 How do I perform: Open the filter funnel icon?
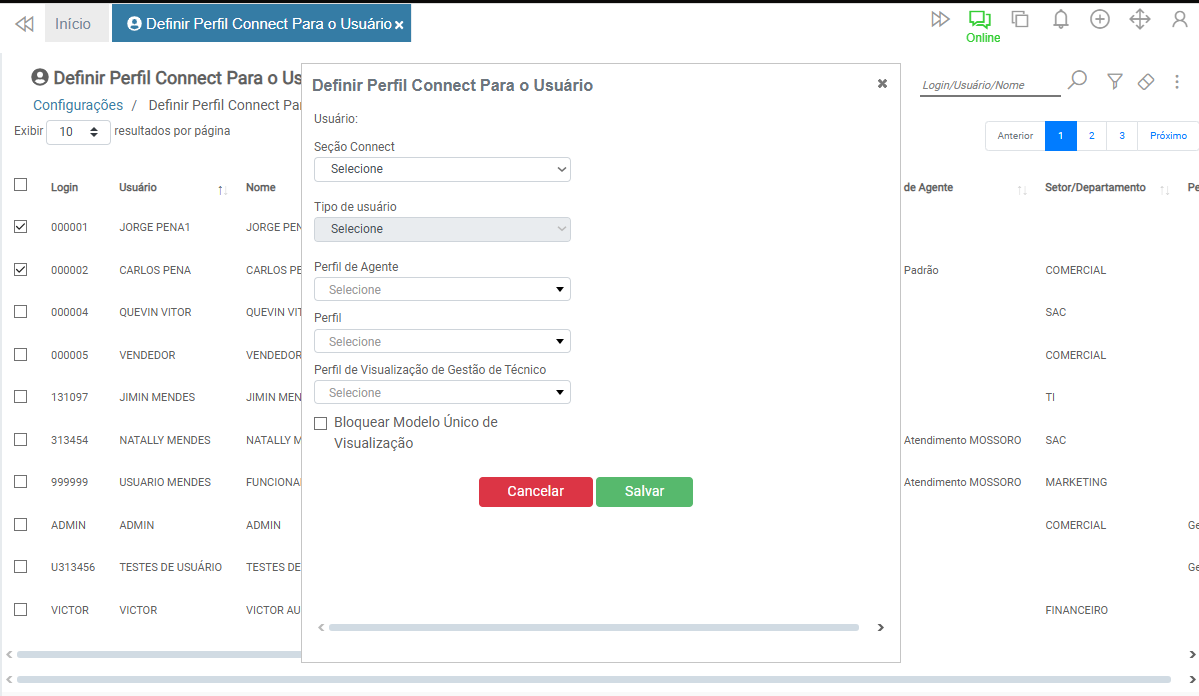(1115, 81)
